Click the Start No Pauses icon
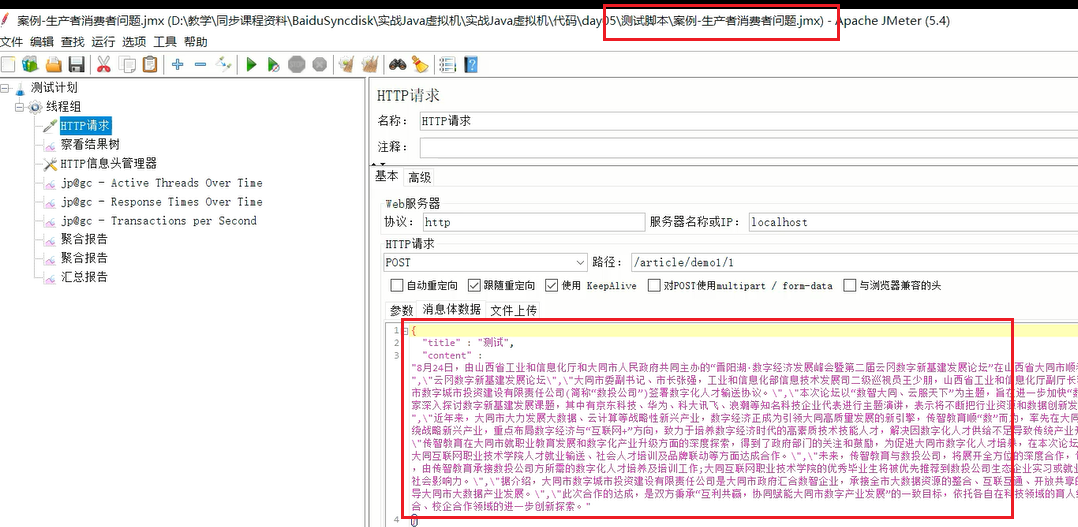Viewport: 1078px width, 527px height. click(x=274, y=65)
